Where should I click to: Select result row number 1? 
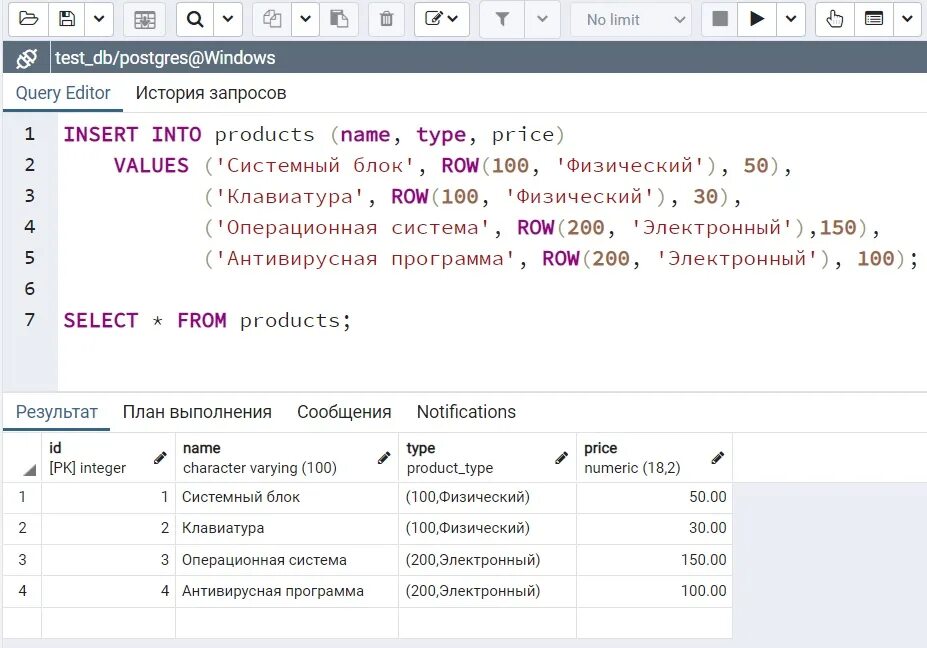(x=22, y=497)
